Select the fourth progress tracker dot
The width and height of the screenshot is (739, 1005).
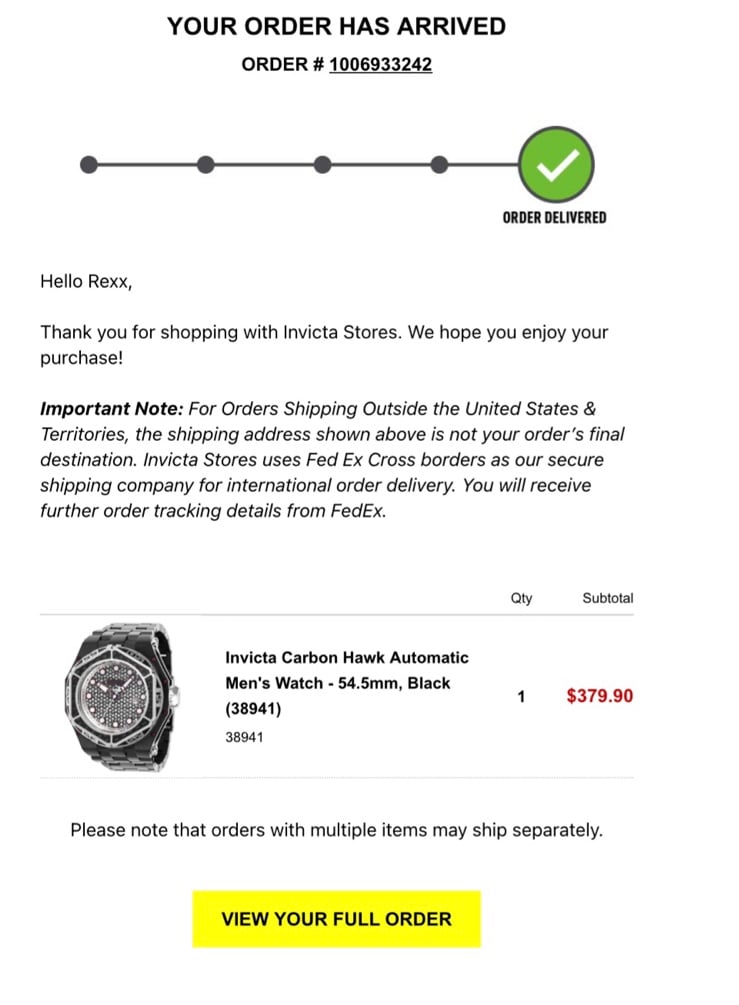[439, 165]
